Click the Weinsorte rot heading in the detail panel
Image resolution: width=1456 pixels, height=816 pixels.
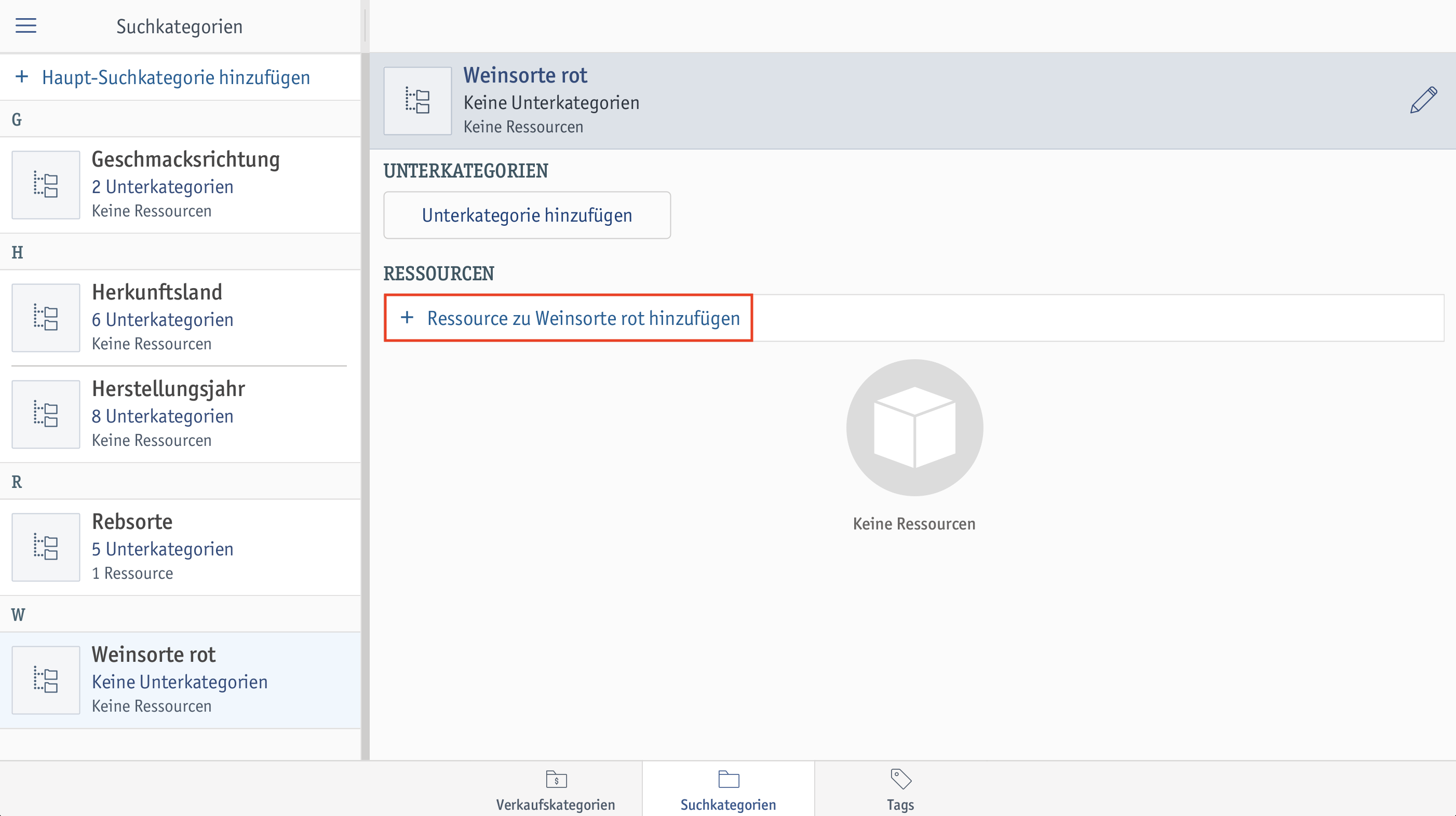tap(525, 75)
